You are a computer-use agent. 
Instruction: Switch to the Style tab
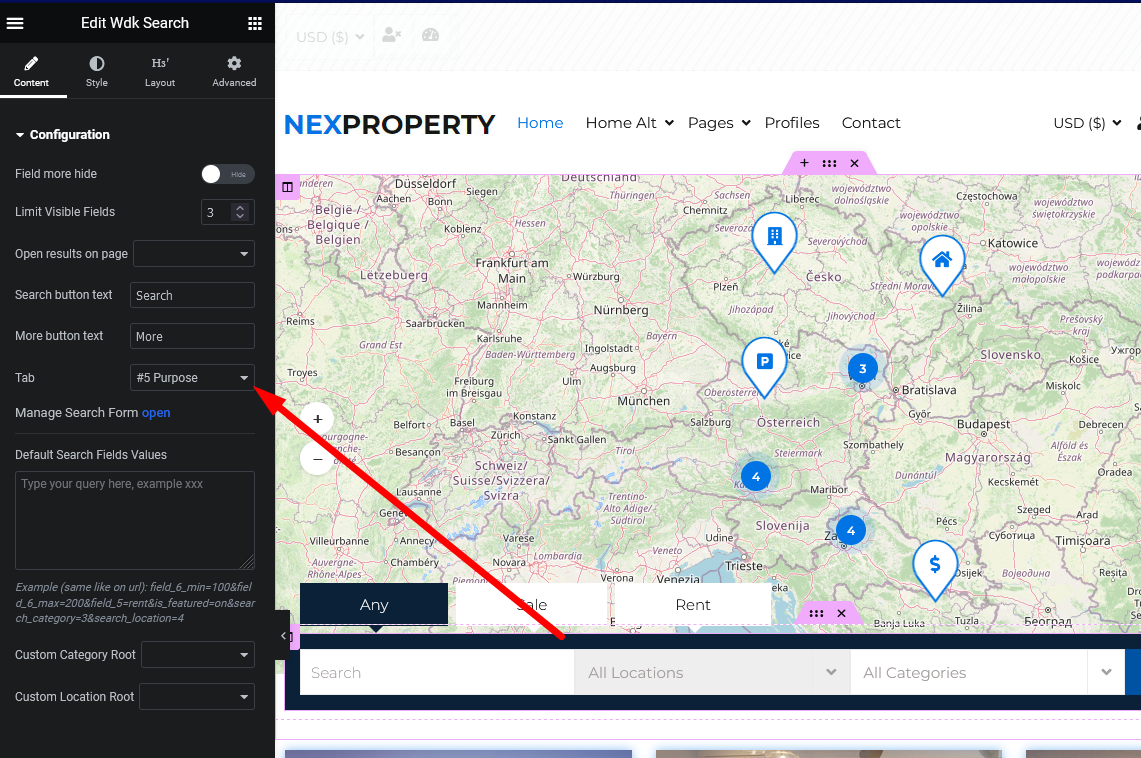pos(96,70)
